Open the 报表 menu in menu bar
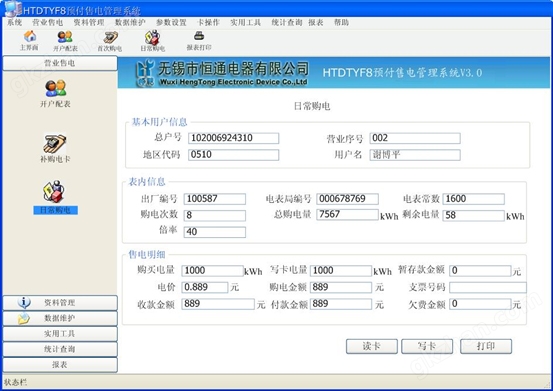Image resolution: width=553 pixels, height=391 pixels. [316, 23]
